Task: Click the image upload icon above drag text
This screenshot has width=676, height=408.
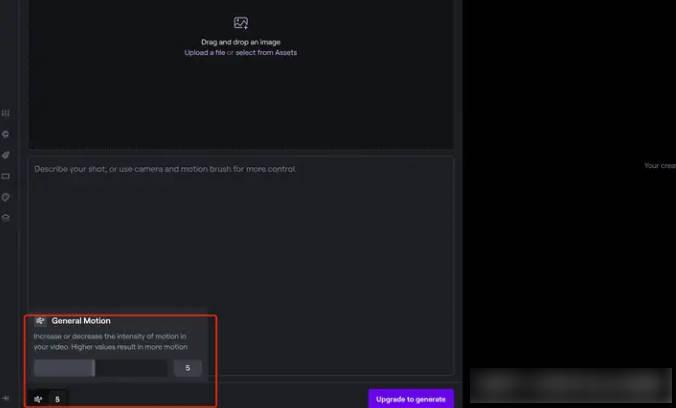Action: point(241,23)
